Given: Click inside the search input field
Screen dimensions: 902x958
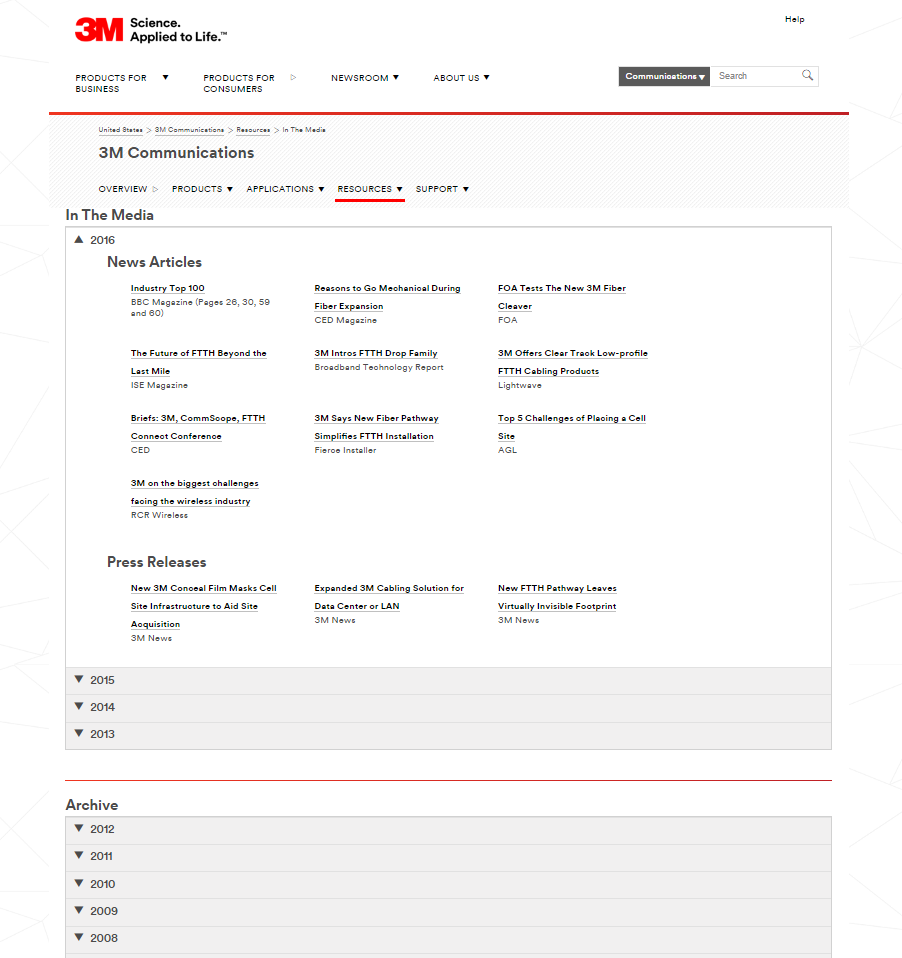Looking at the screenshot, I should click(755, 75).
